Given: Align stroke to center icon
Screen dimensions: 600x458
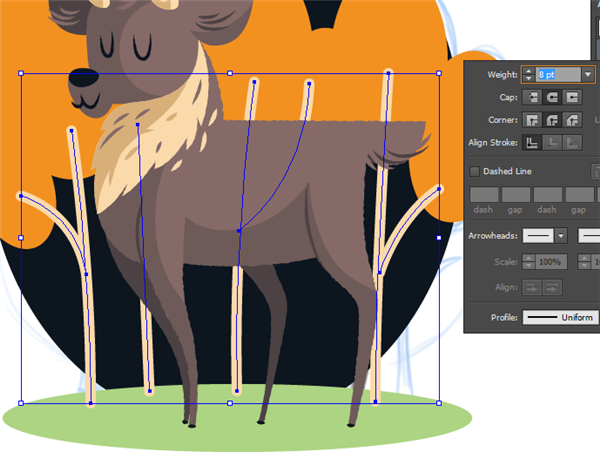Looking at the screenshot, I should 532,142.
